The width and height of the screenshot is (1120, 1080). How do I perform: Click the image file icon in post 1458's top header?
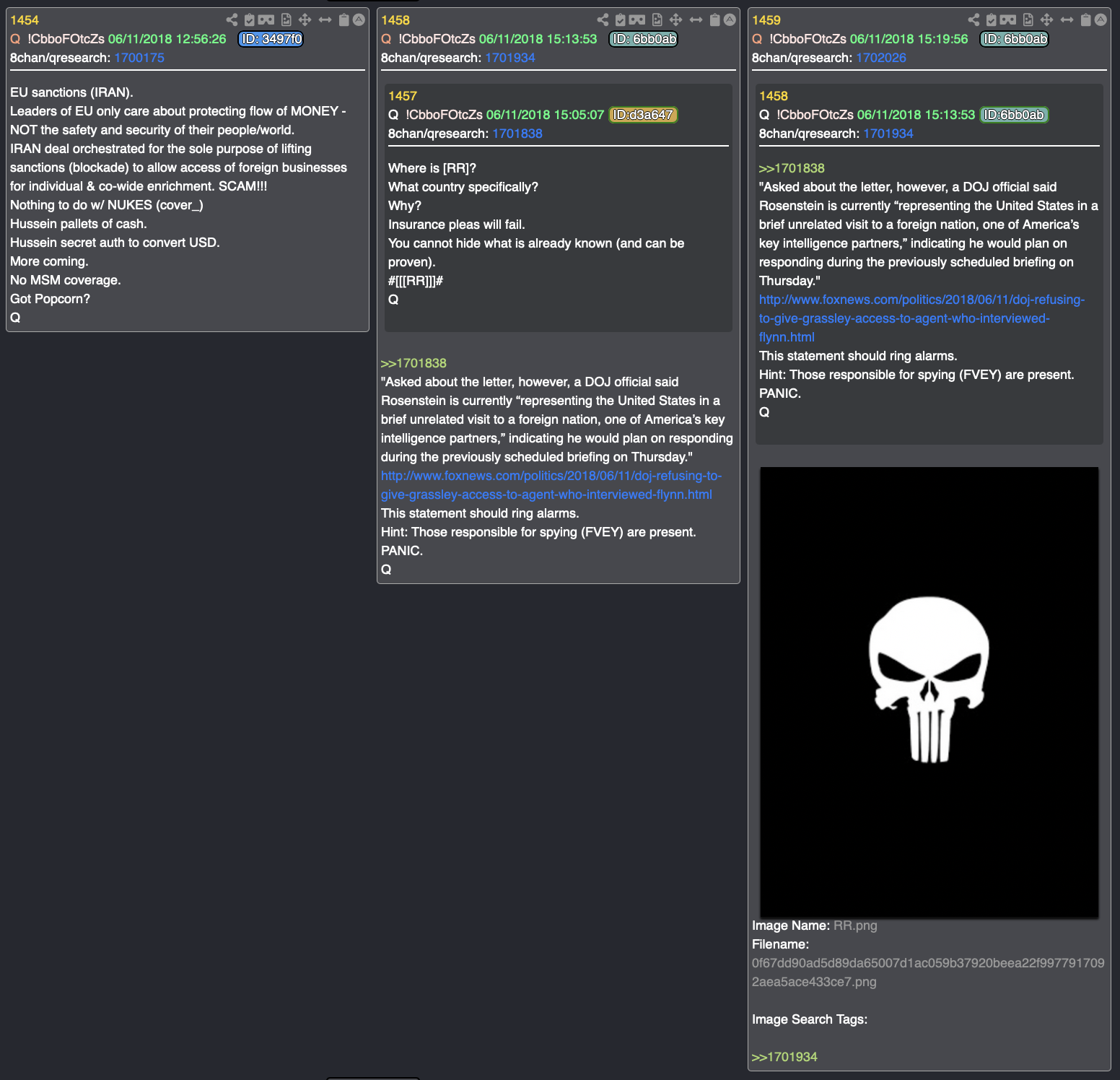point(657,20)
